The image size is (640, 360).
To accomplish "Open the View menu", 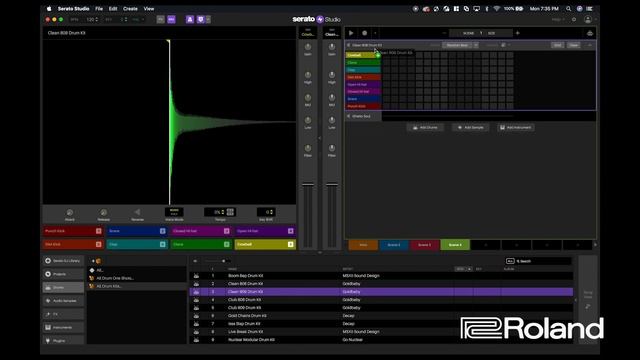I will (149, 9).
